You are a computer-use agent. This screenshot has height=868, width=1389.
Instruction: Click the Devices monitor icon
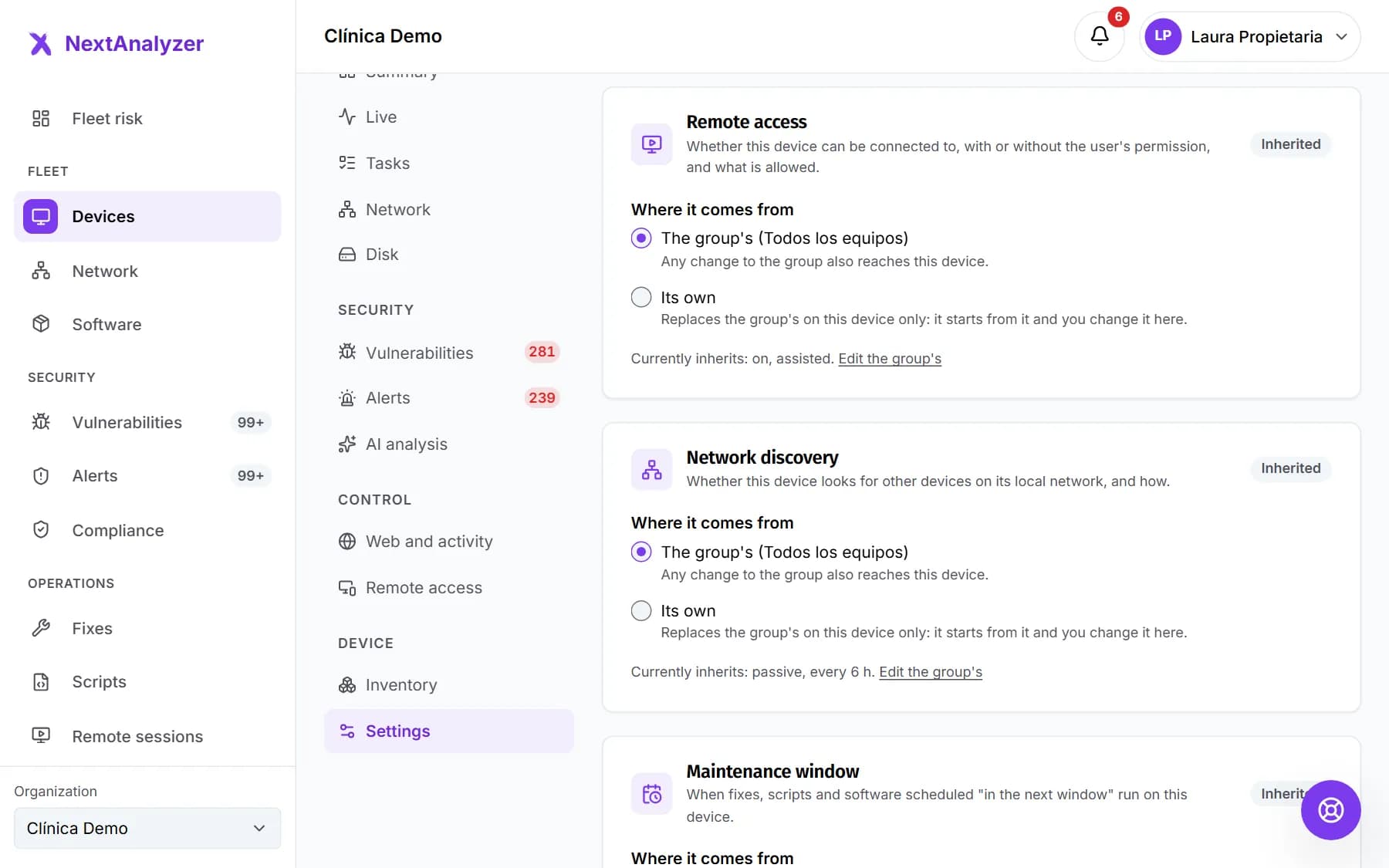coord(41,216)
